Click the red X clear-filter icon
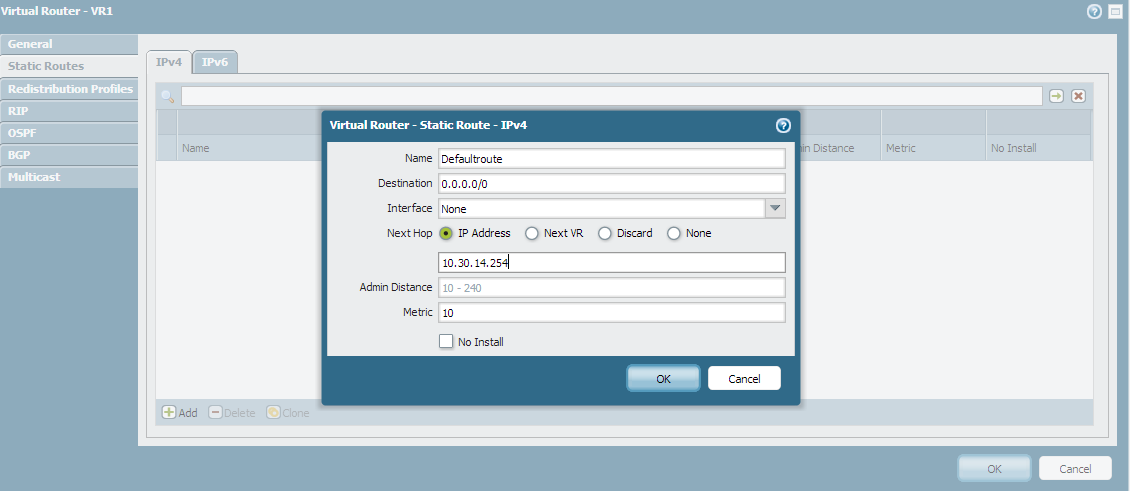Screen dimensions: 1130x491 (1078, 96)
